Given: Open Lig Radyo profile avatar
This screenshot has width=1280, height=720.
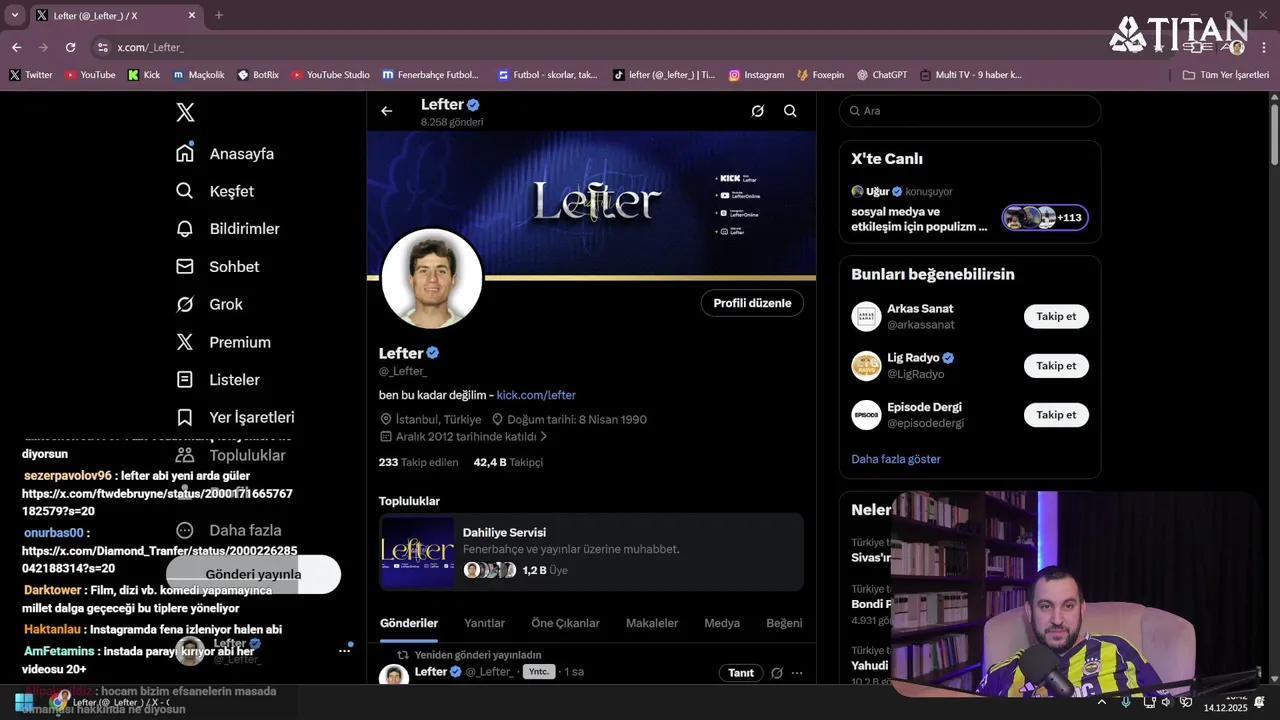Looking at the screenshot, I should [866, 365].
